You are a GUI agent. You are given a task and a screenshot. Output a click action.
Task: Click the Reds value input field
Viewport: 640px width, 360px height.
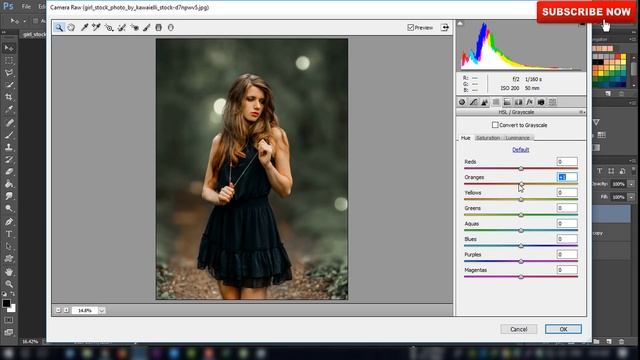coord(567,162)
